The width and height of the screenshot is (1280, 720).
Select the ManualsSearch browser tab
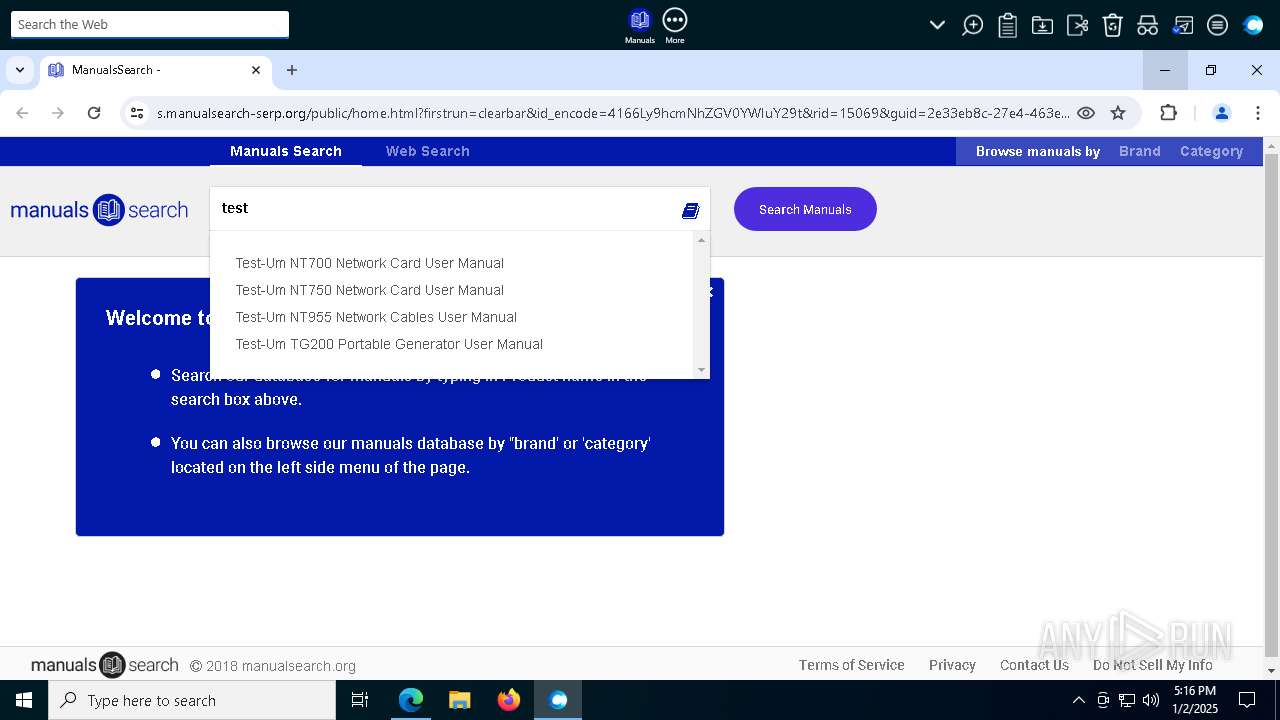(155, 70)
